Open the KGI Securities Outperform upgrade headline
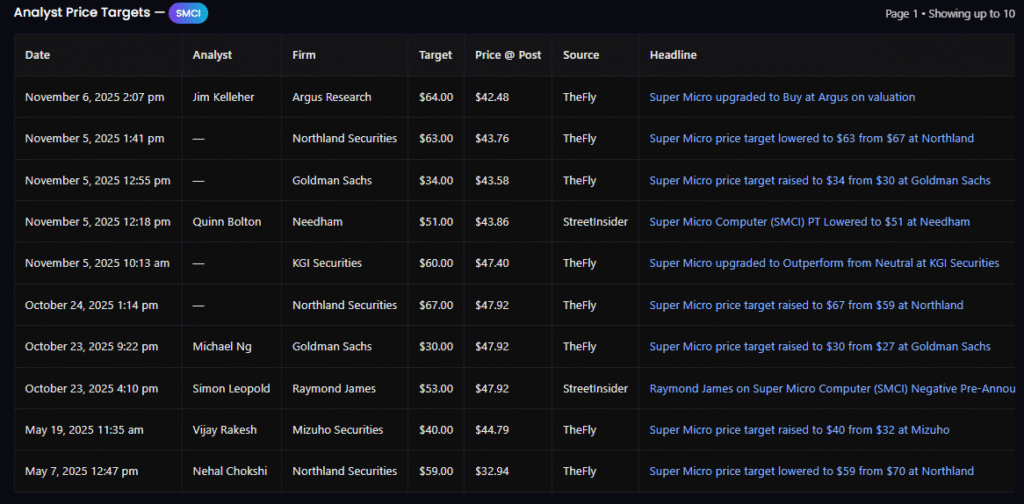Image resolution: width=1024 pixels, height=504 pixels. tap(824, 263)
